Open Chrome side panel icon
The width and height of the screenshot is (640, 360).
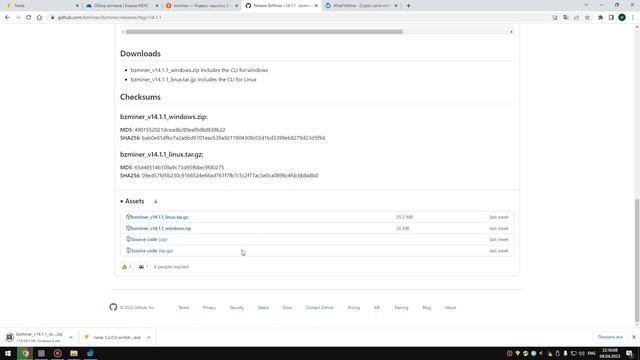[x=611, y=18]
